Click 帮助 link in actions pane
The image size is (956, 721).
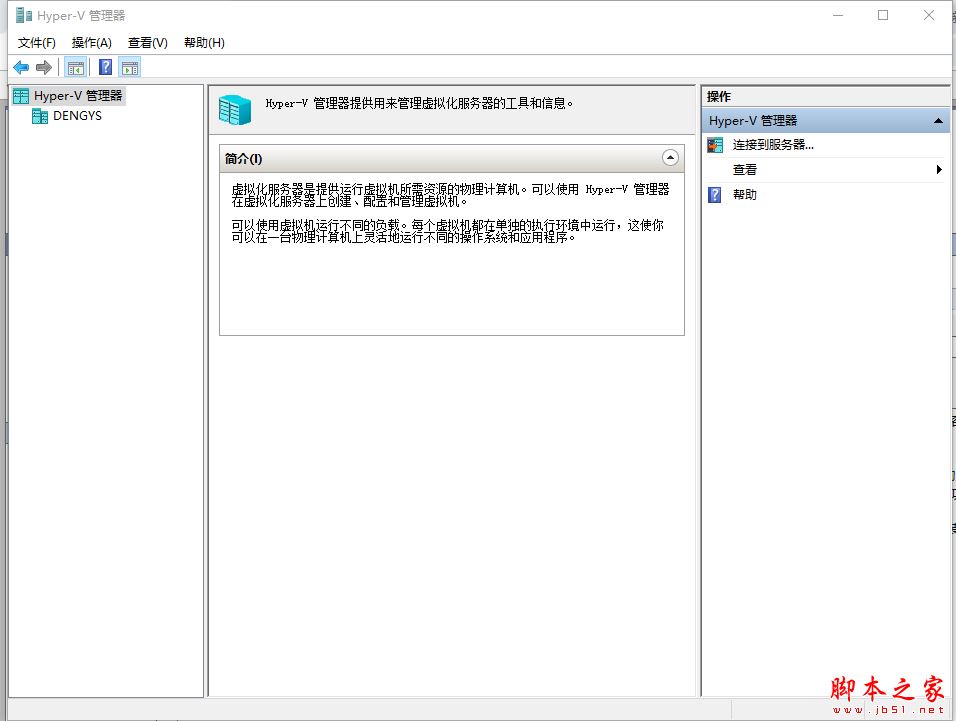745,195
